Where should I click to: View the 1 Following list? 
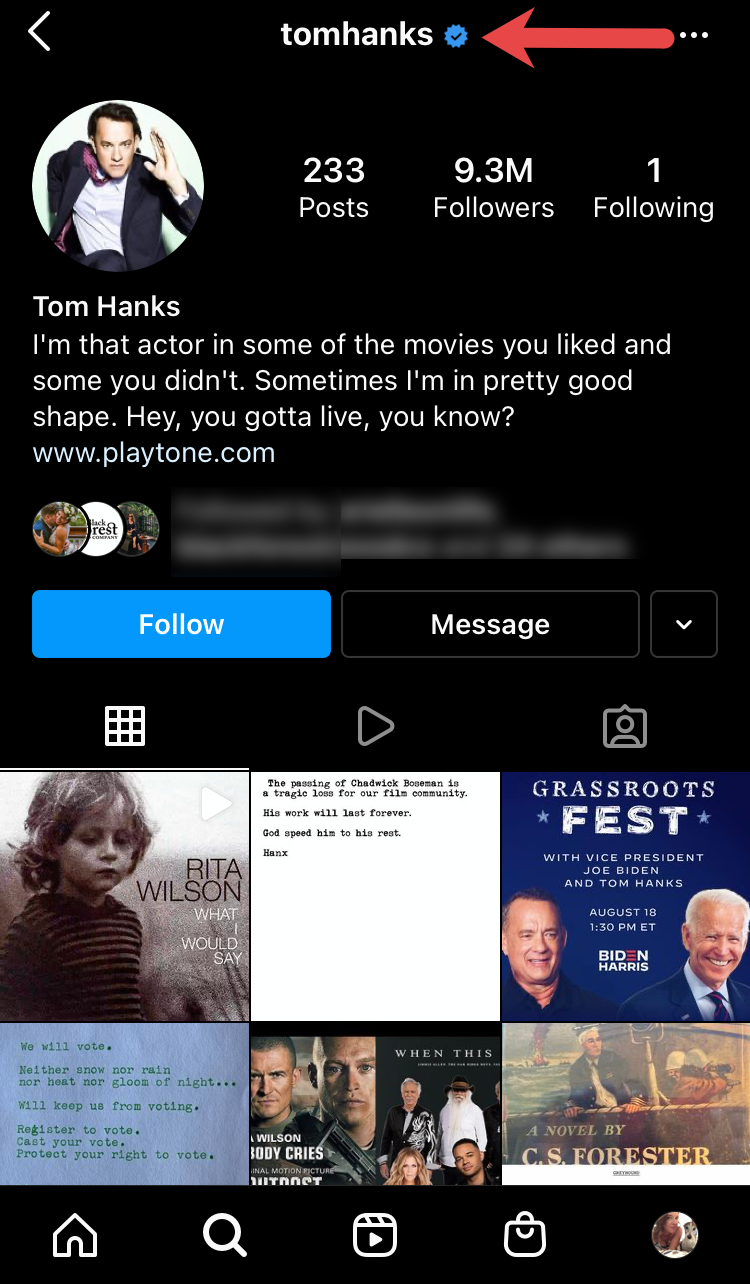coord(653,187)
